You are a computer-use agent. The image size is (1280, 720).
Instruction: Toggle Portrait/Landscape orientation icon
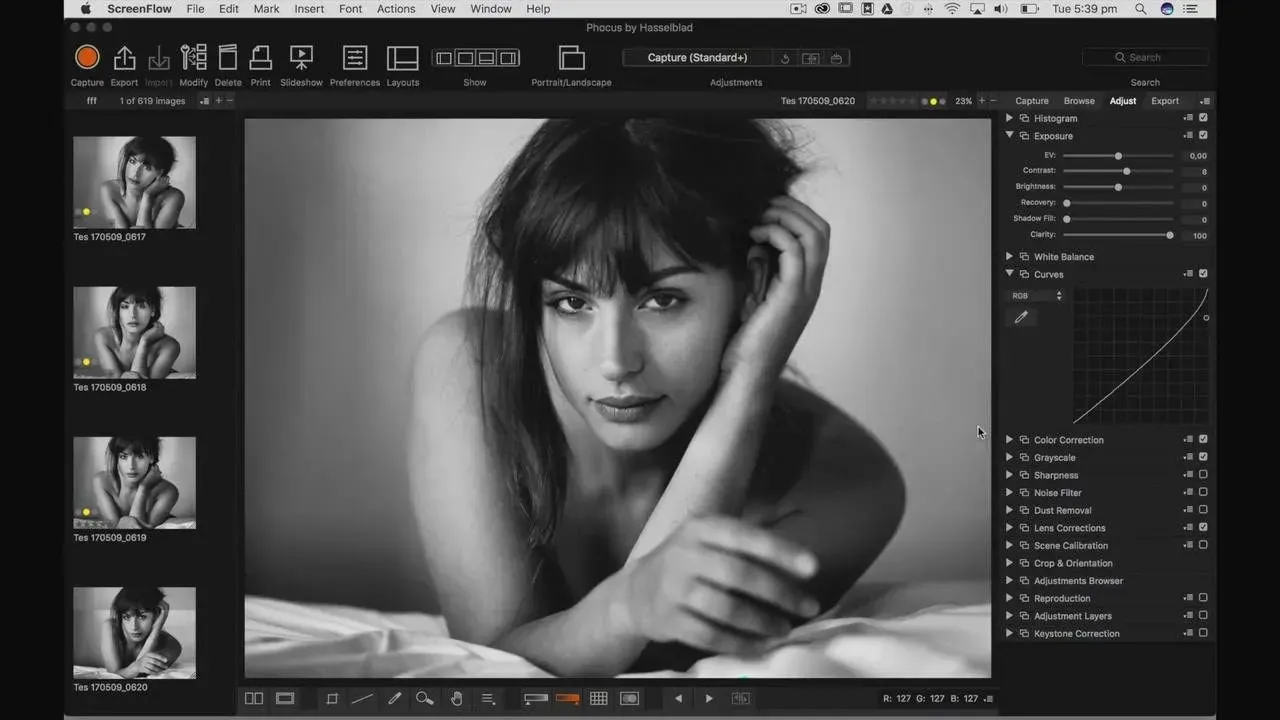coord(571,57)
